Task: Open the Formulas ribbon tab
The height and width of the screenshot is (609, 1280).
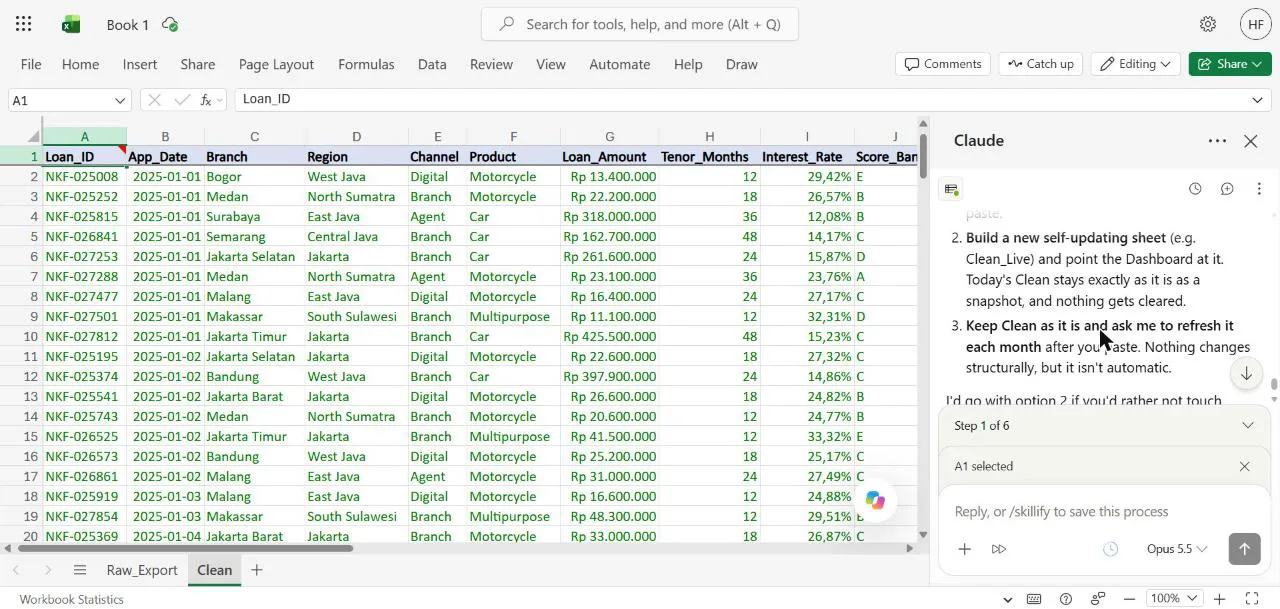Action: point(366,64)
